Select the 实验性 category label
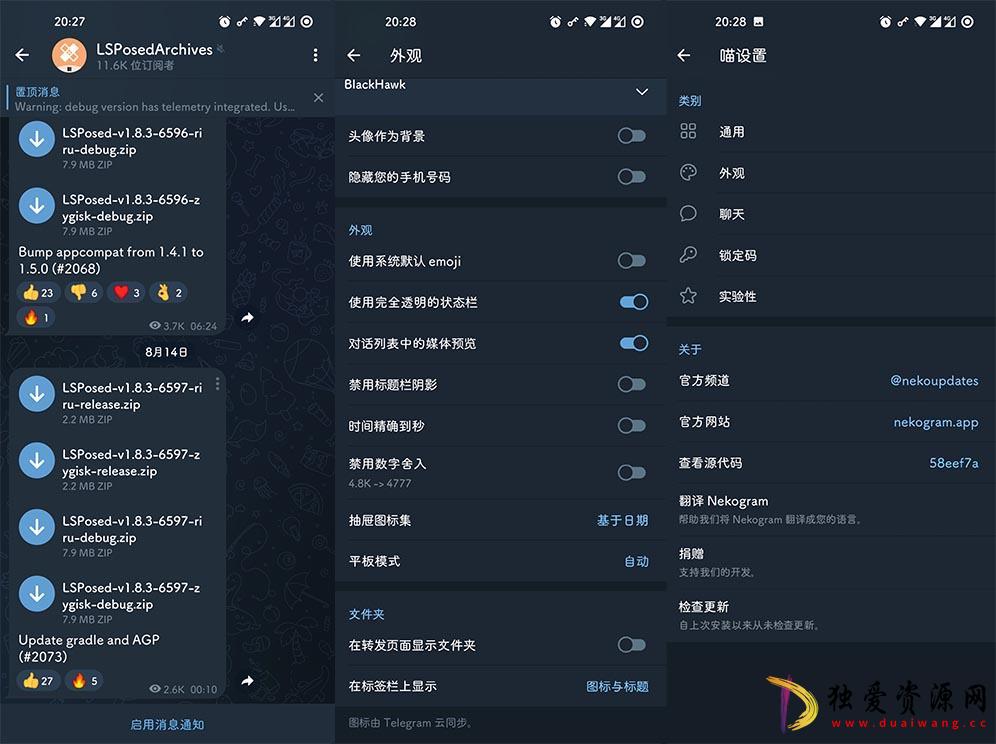 click(737, 297)
